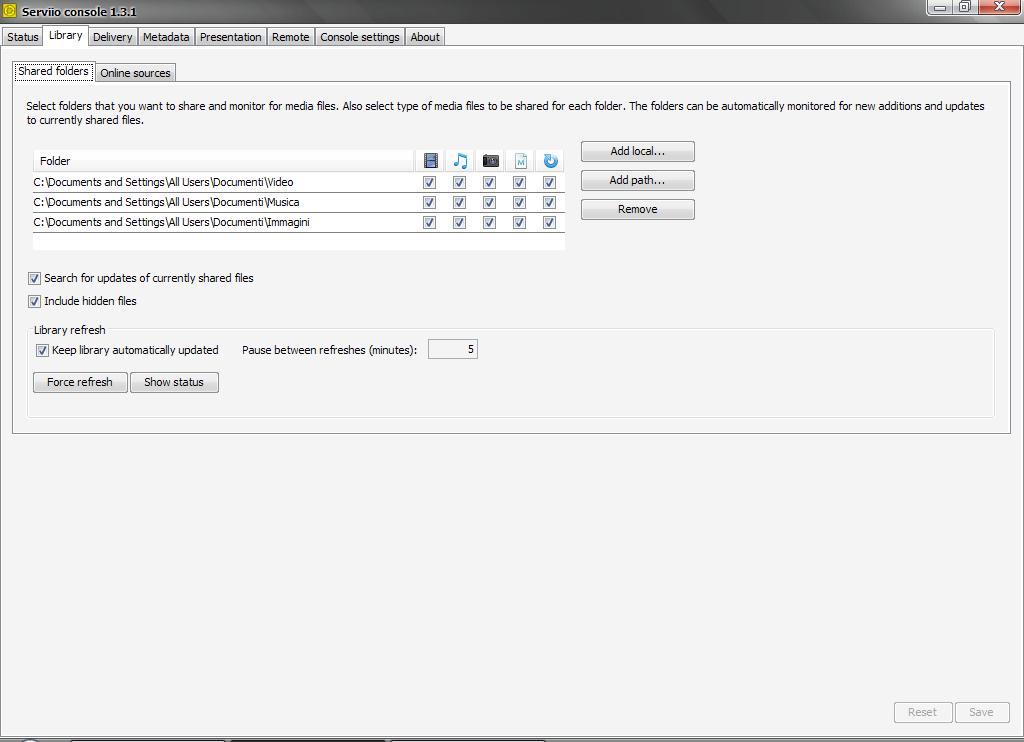
Task: Click the metadata document column header icon
Action: (x=520, y=161)
